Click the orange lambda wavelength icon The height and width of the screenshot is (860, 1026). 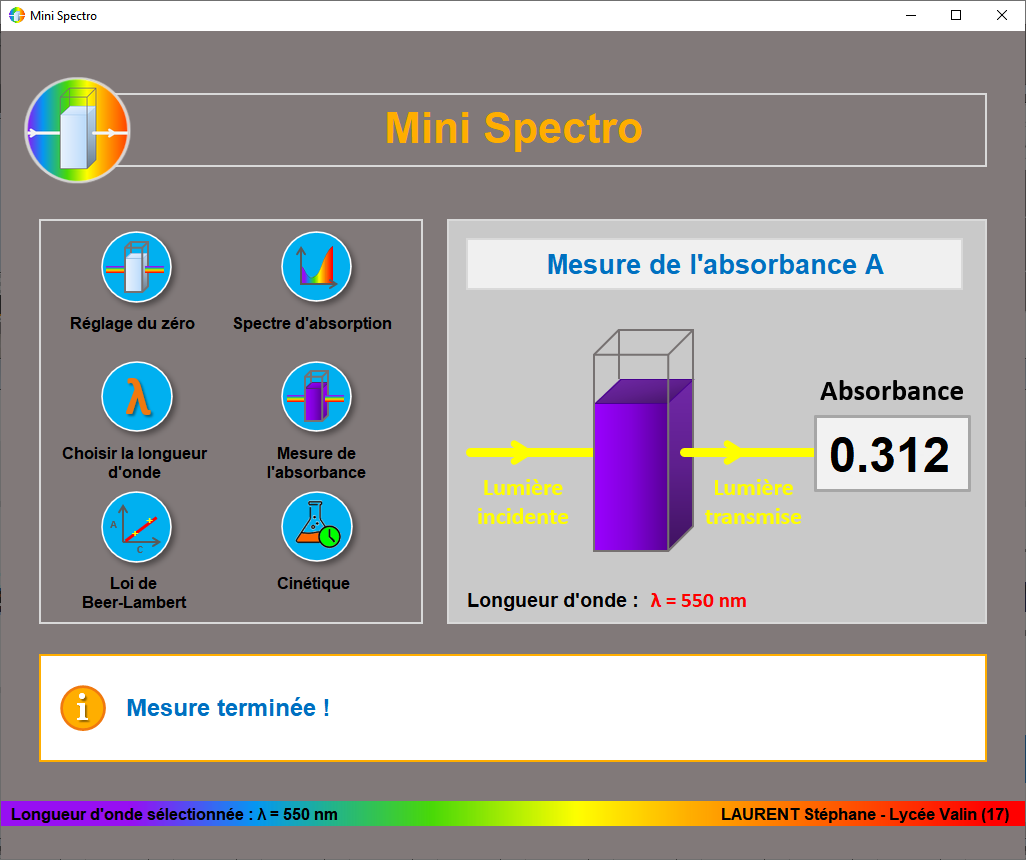pyautogui.click(x=137, y=396)
